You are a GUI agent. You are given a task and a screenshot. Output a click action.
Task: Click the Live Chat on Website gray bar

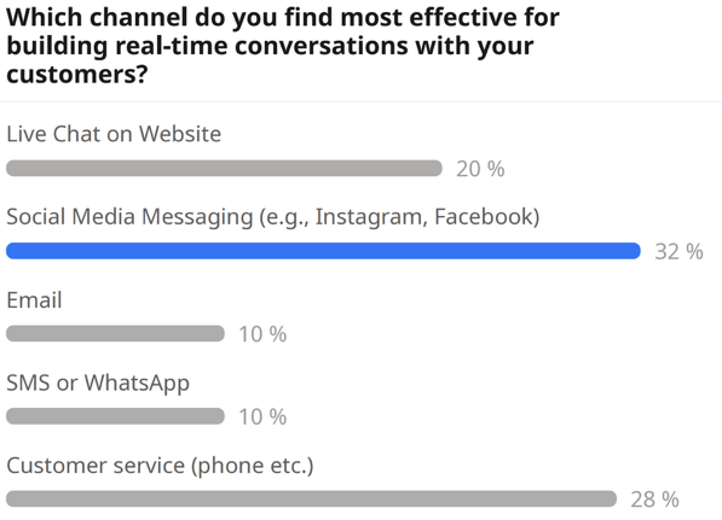click(224, 168)
